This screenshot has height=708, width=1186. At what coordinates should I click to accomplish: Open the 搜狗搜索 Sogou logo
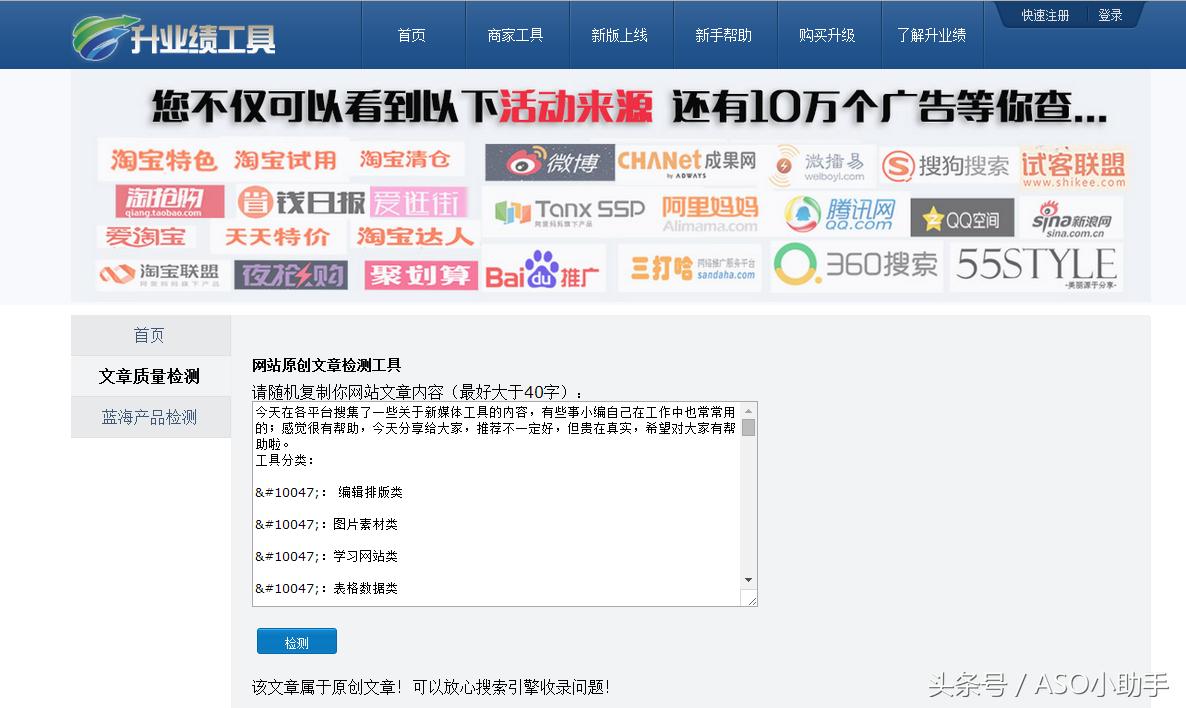click(x=945, y=163)
